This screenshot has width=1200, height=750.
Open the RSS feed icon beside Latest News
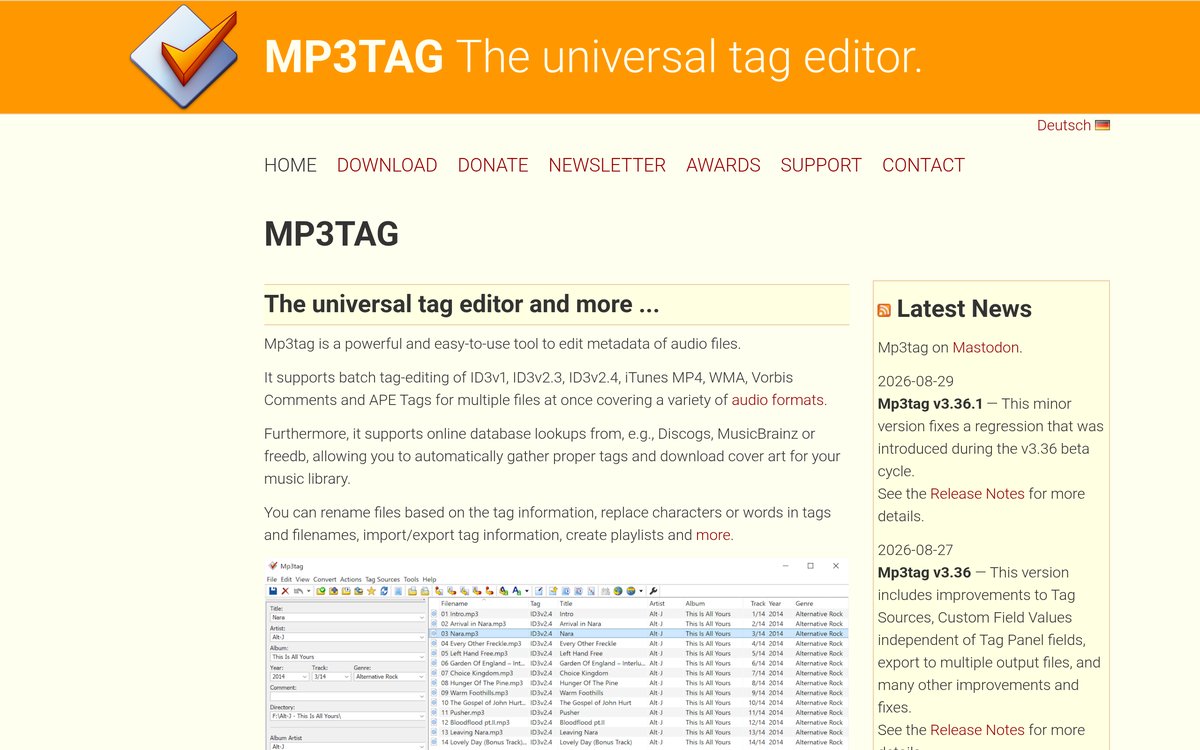pos(884,310)
